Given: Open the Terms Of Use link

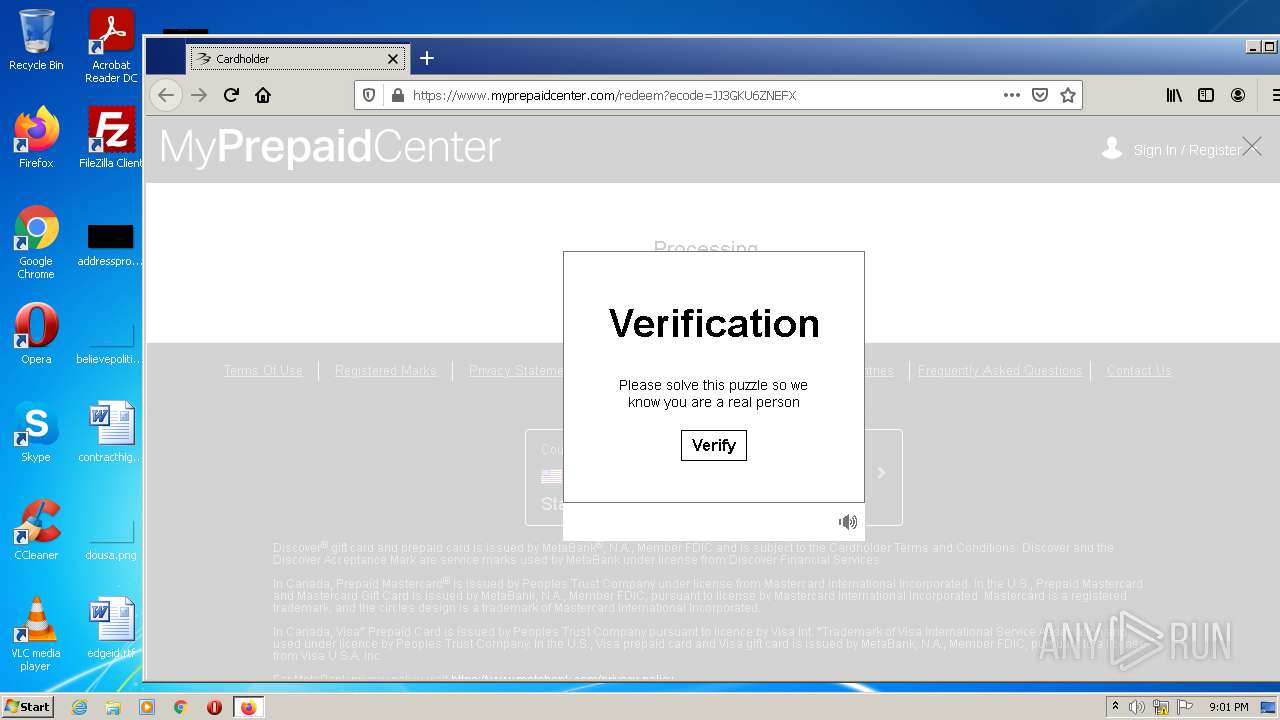Looking at the screenshot, I should click(x=263, y=370).
